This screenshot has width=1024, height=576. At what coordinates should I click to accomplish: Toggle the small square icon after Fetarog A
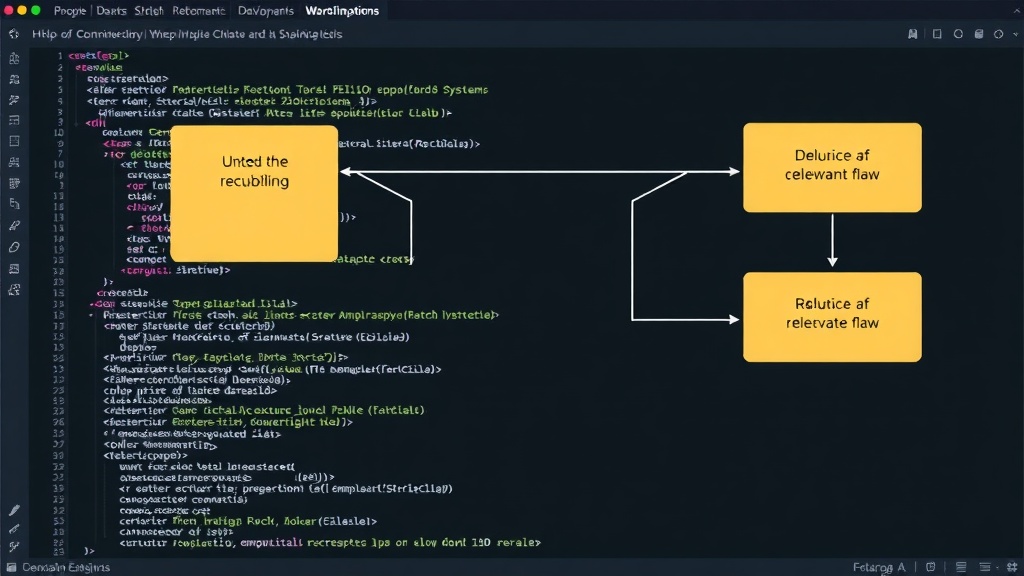click(931, 567)
